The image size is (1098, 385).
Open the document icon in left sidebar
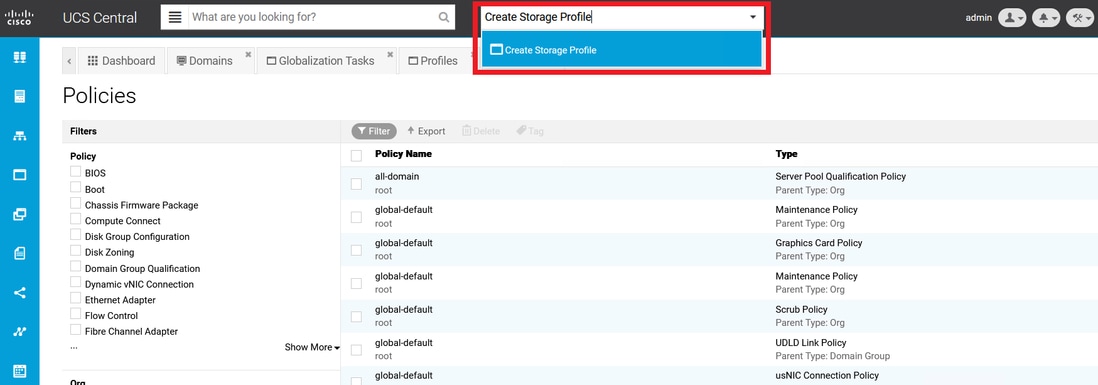pyautogui.click(x=20, y=253)
